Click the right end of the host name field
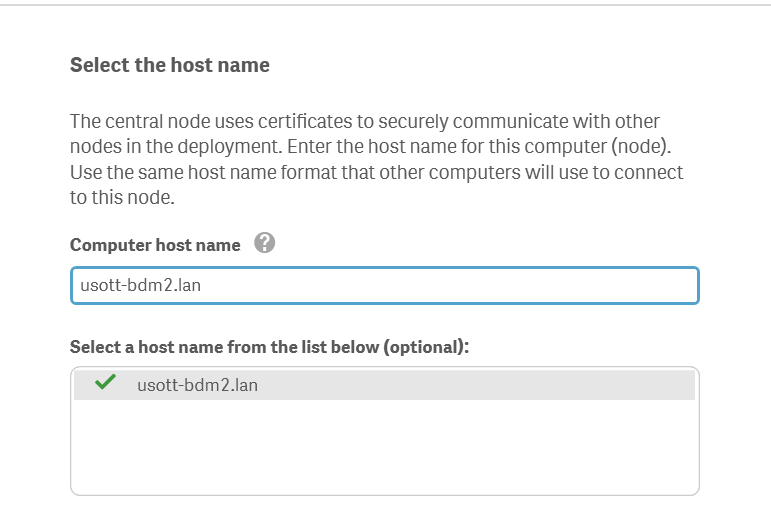The image size is (771, 517). [680, 286]
